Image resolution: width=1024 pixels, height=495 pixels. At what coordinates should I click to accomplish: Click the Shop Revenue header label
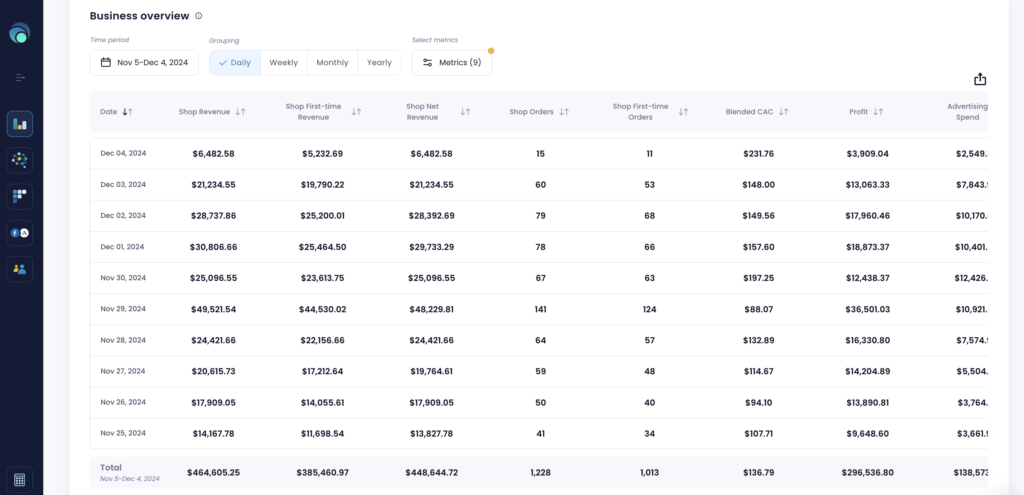(204, 112)
